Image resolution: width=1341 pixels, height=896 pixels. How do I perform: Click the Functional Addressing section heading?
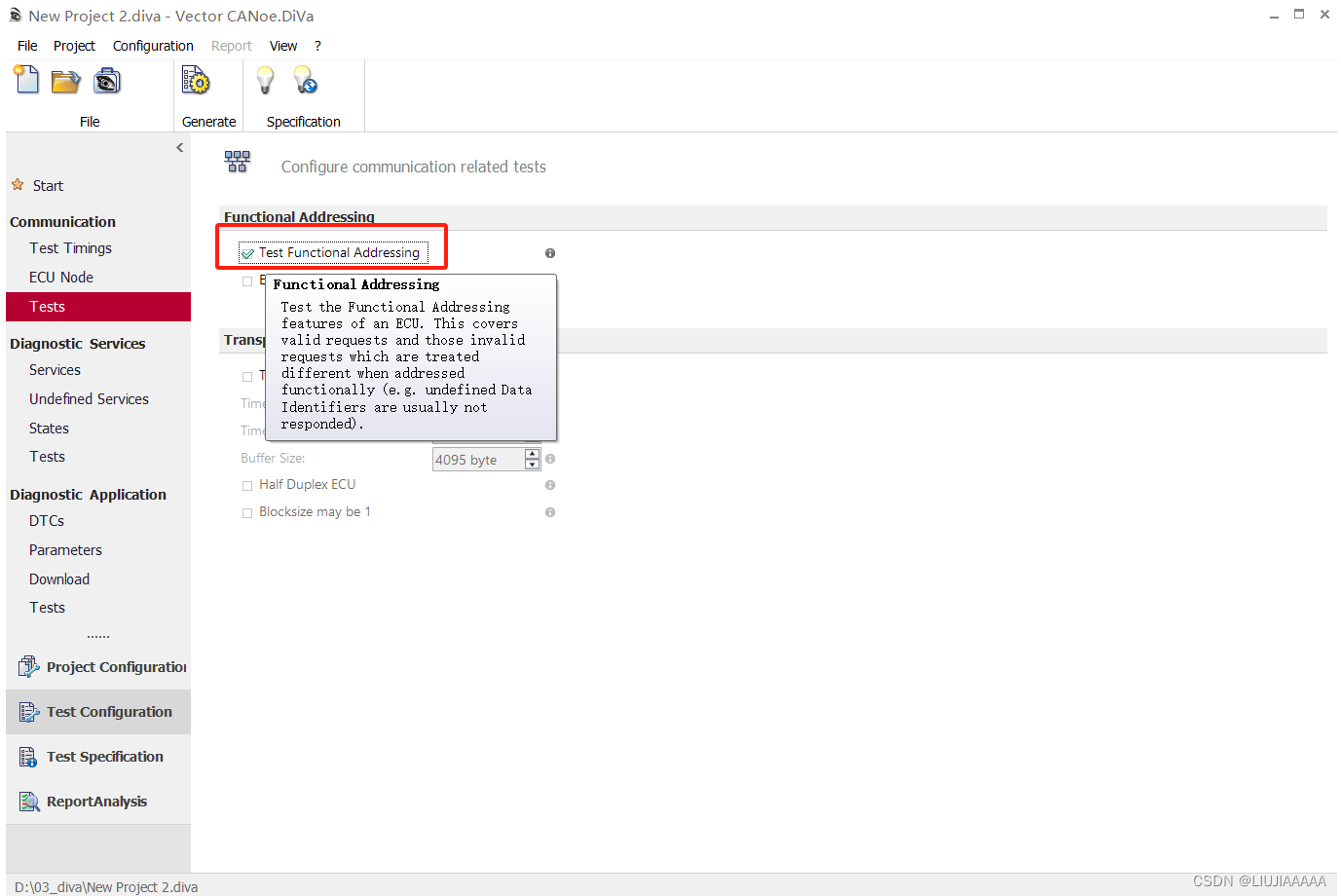[x=299, y=217]
